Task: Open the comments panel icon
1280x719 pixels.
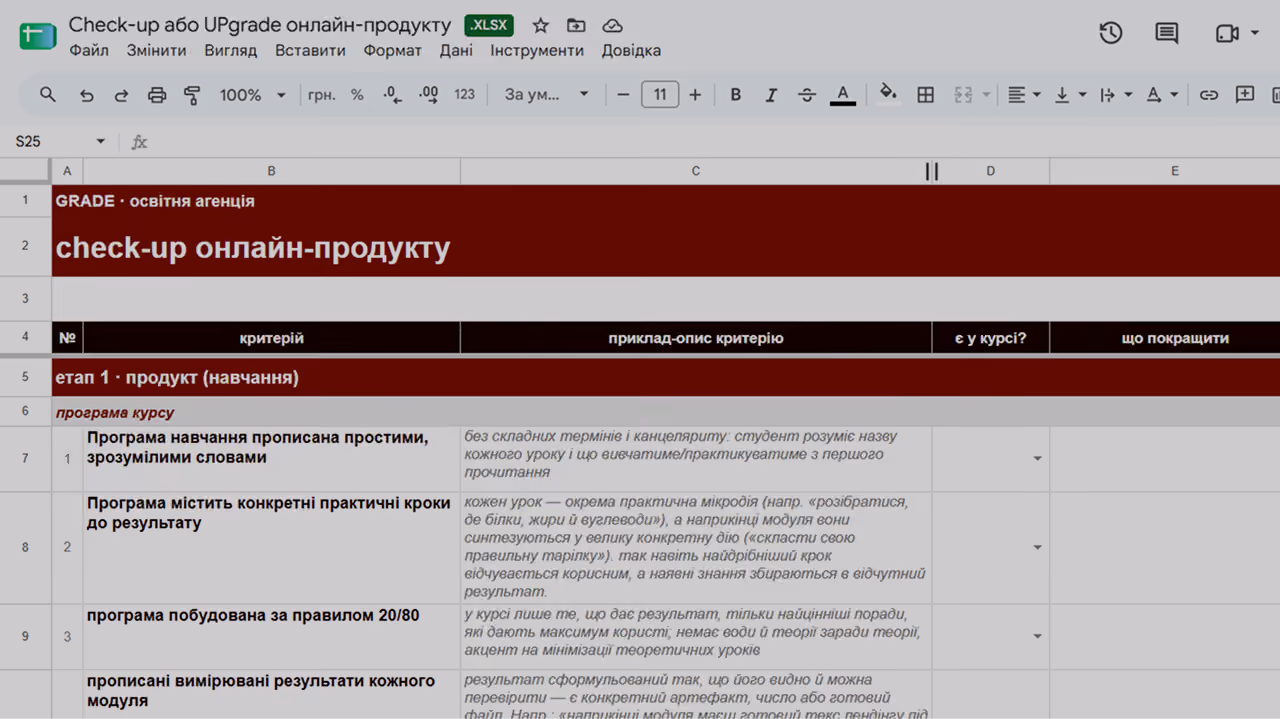Action: click(x=1166, y=33)
